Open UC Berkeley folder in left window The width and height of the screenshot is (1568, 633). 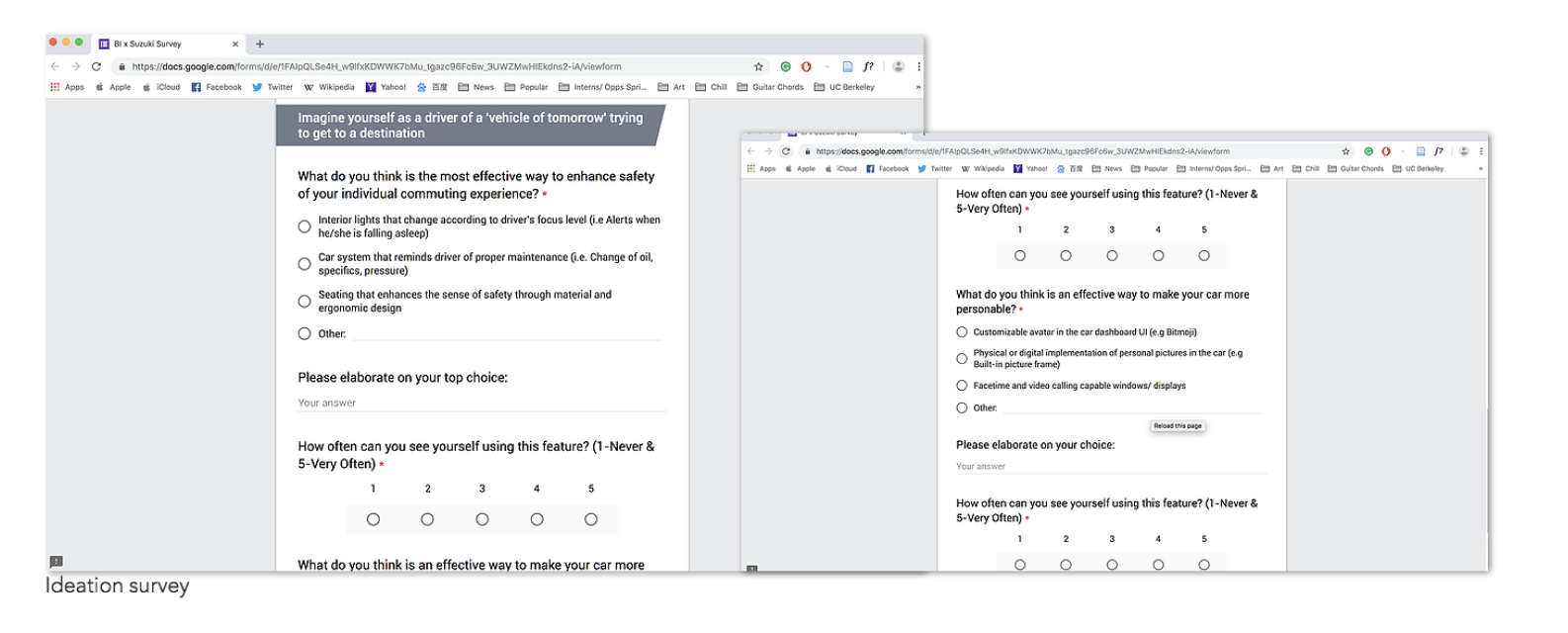pos(845,87)
